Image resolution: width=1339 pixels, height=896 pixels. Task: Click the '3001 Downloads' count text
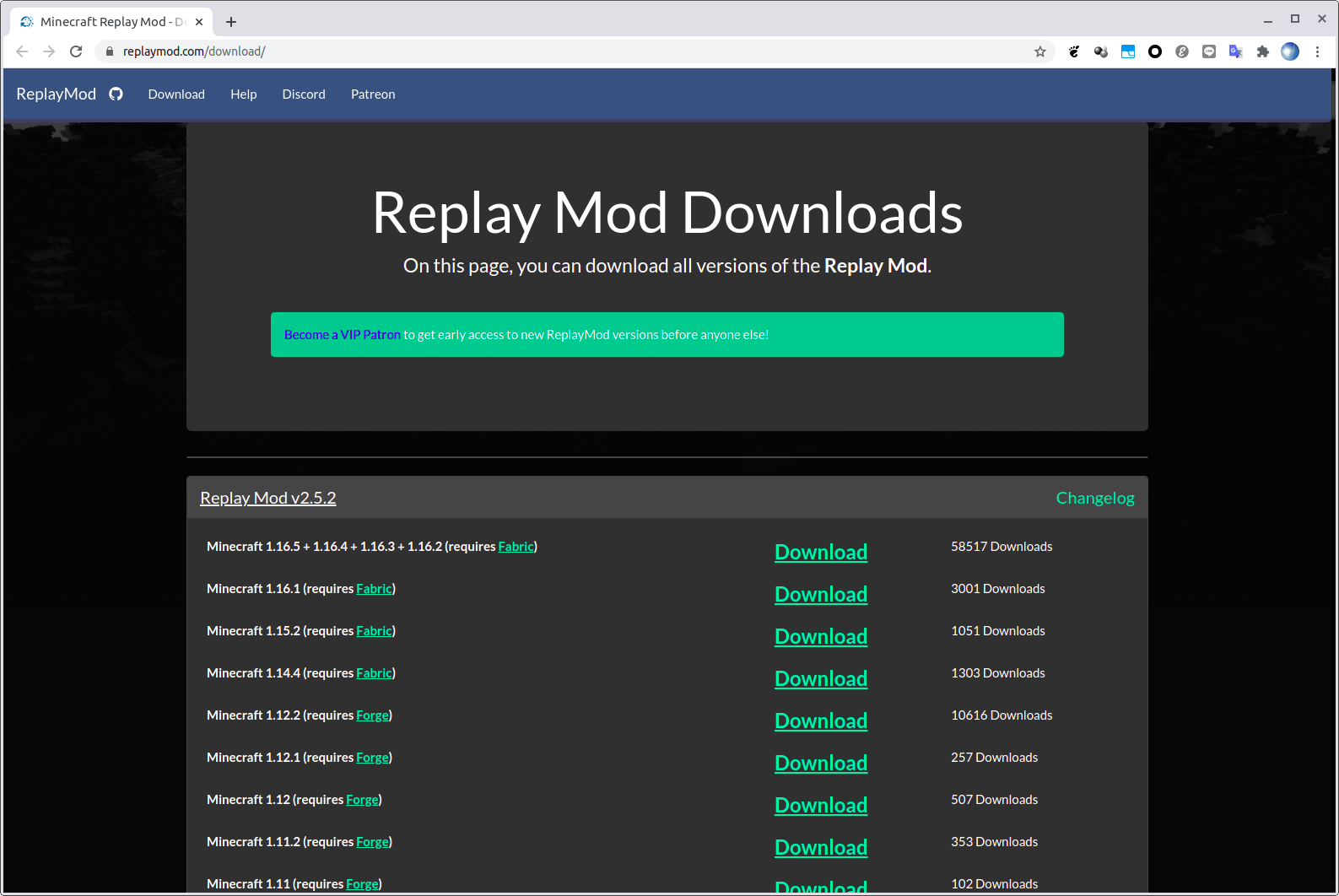[x=998, y=589]
